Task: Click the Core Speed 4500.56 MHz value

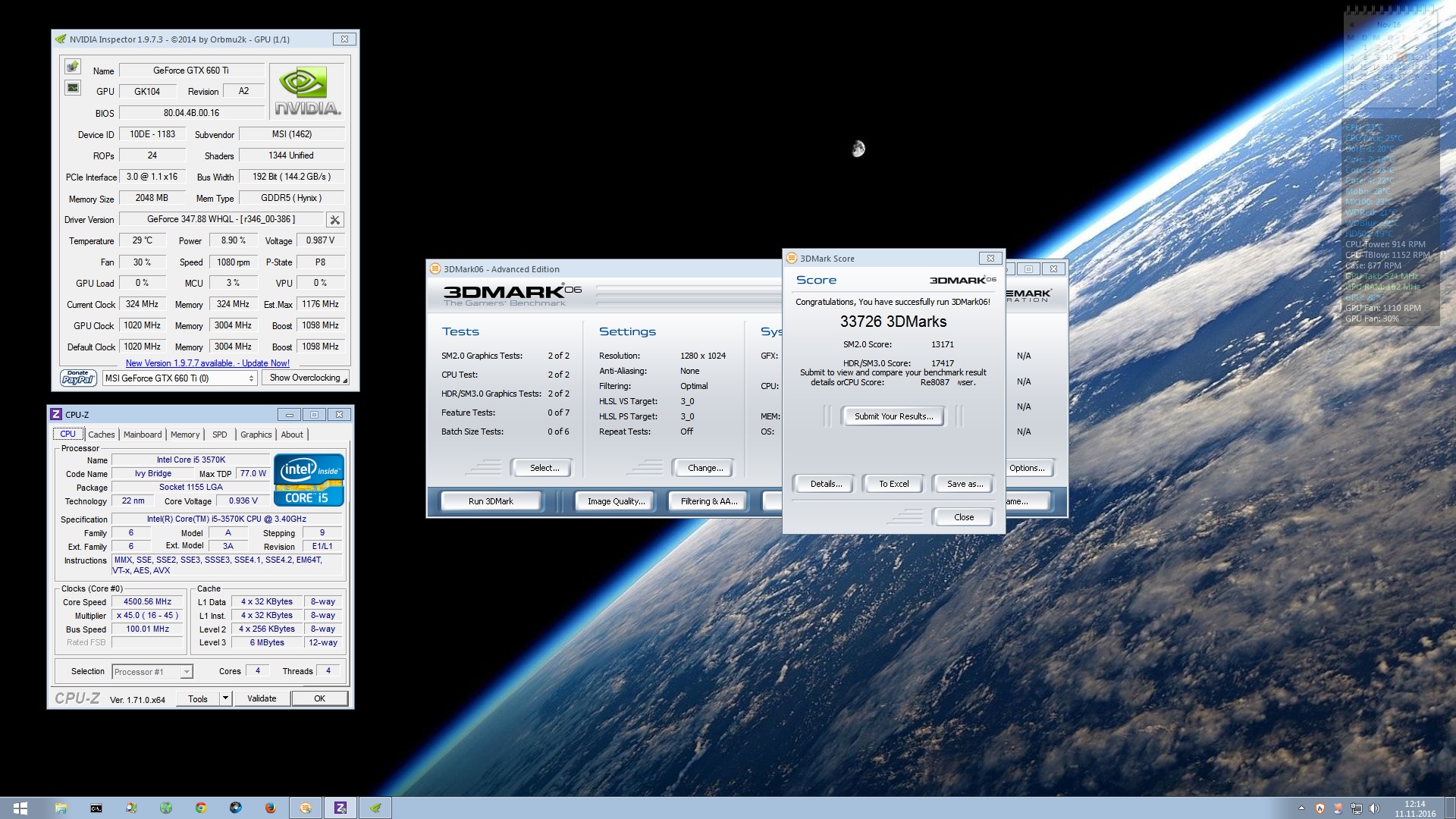Action: [x=148, y=601]
